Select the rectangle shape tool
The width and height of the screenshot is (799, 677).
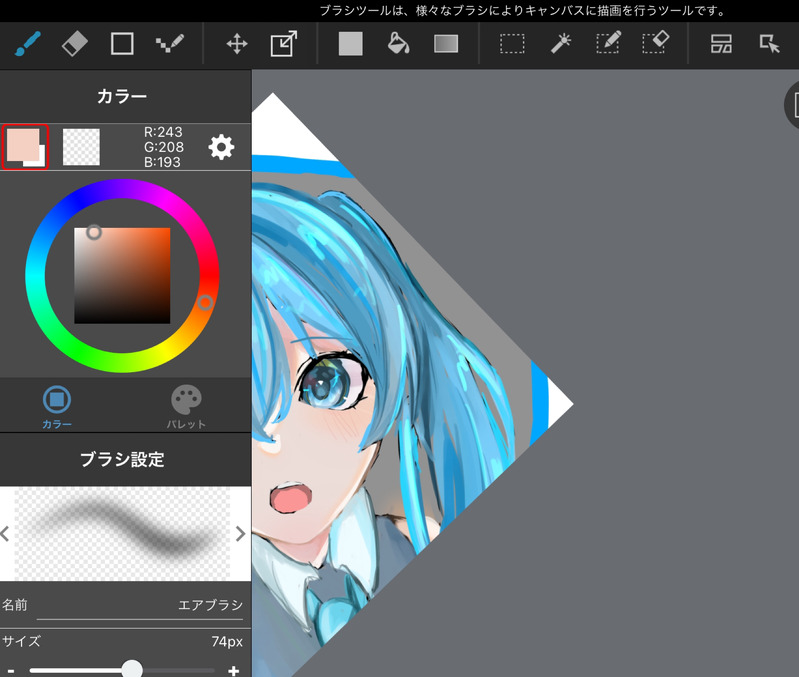(122, 44)
